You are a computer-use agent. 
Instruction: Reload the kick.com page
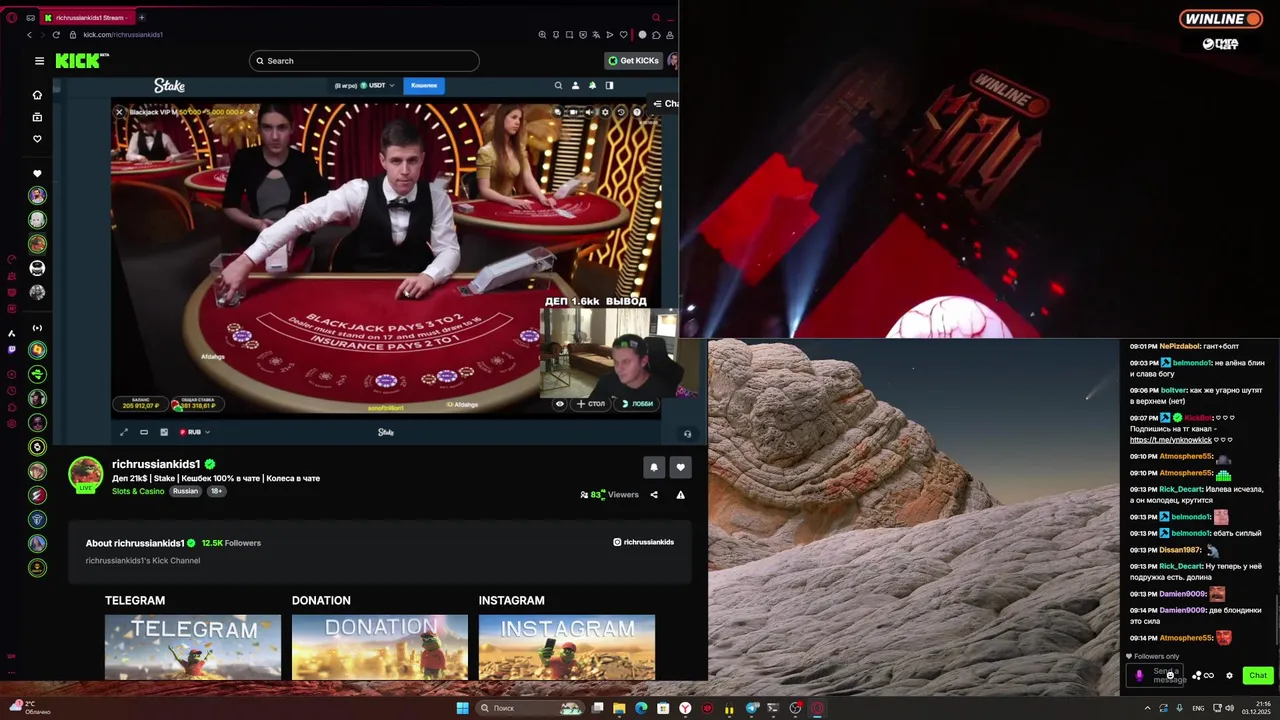click(56, 35)
